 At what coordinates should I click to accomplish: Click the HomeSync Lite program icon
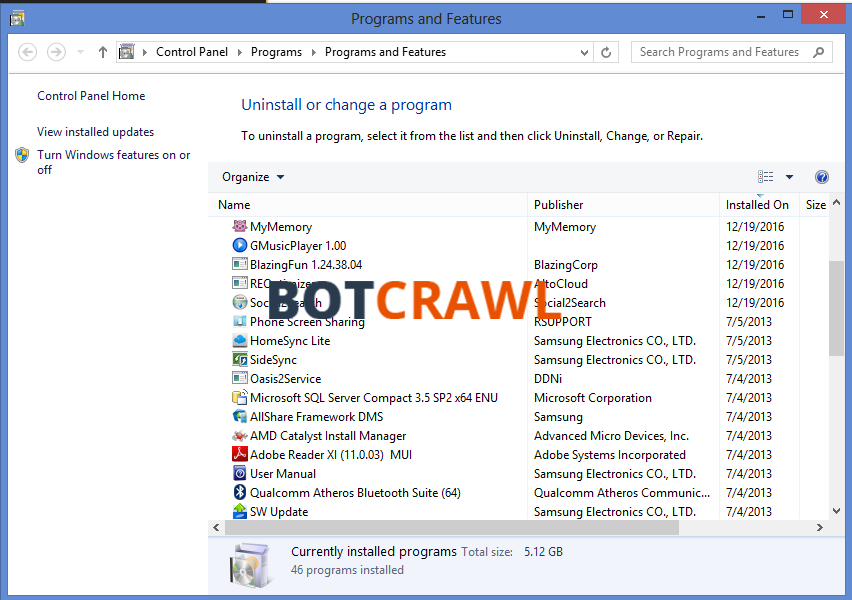(239, 340)
